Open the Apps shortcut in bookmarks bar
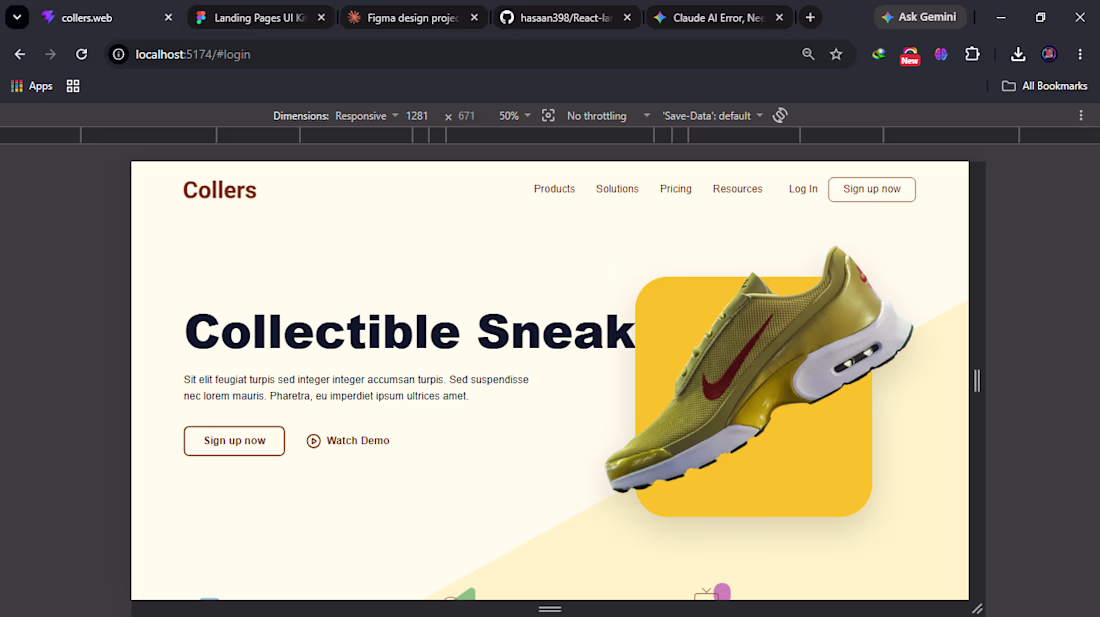 tap(32, 86)
